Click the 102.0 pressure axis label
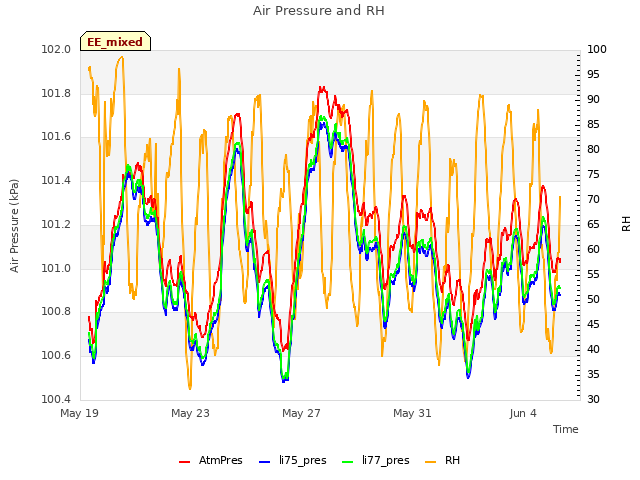The width and height of the screenshot is (640, 480). tap(56, 49)
